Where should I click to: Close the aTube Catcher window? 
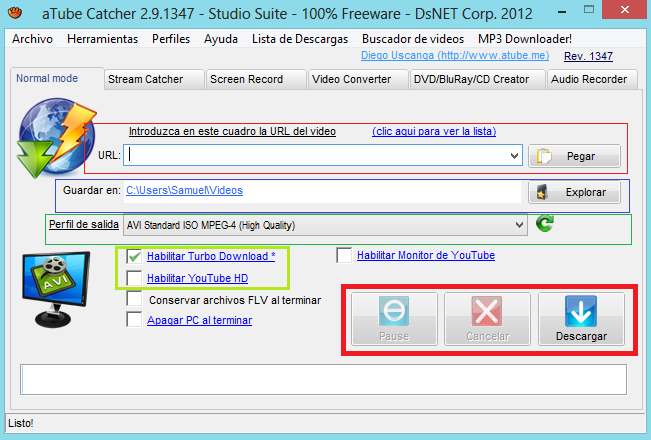(625, 10)
